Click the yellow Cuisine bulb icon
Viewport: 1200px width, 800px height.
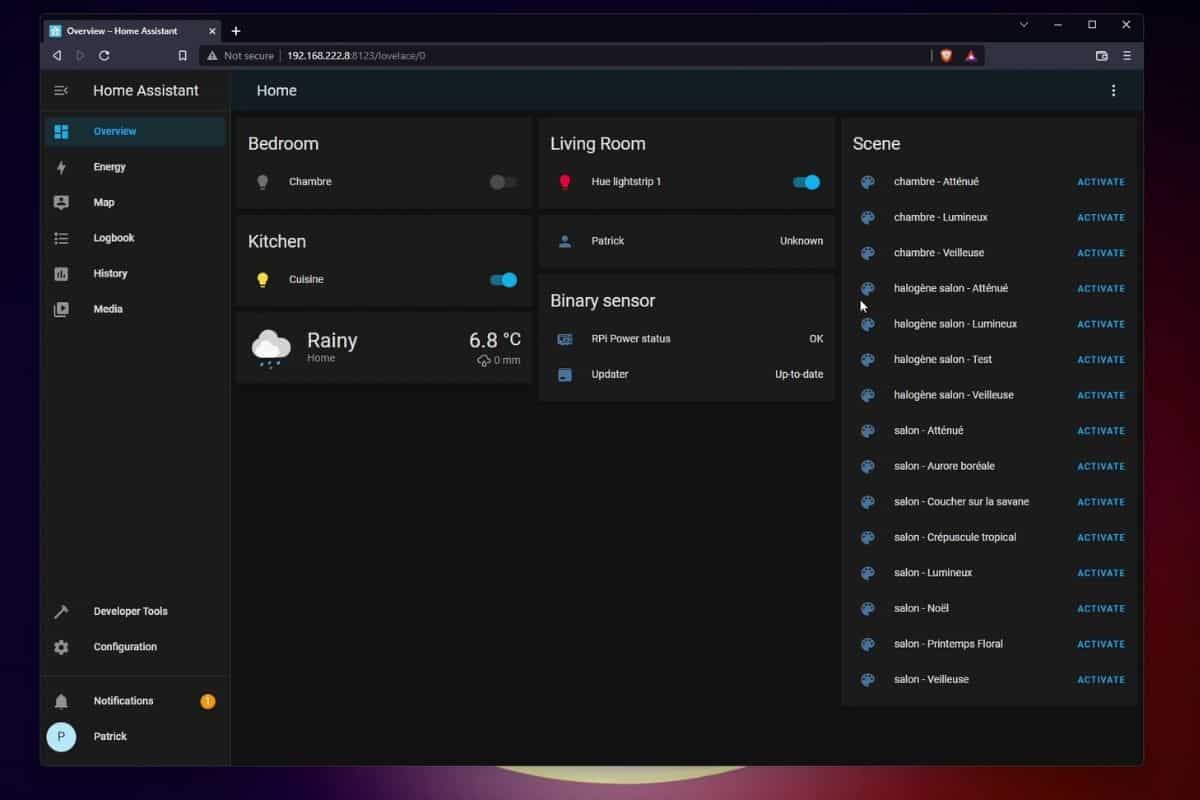pyautogui.click(x=263, y=280)
